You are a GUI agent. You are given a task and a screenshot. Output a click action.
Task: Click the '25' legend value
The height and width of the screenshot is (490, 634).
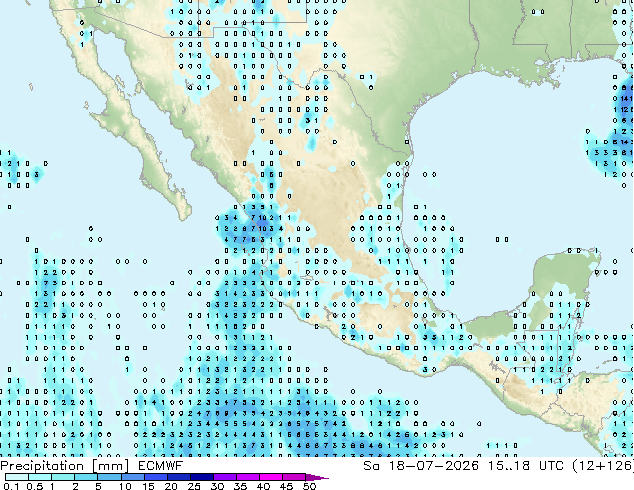click(194, 486)
